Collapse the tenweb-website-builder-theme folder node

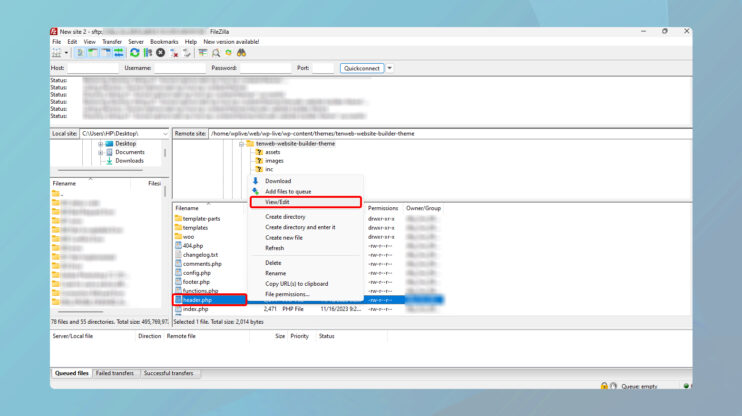click(242, 143)
